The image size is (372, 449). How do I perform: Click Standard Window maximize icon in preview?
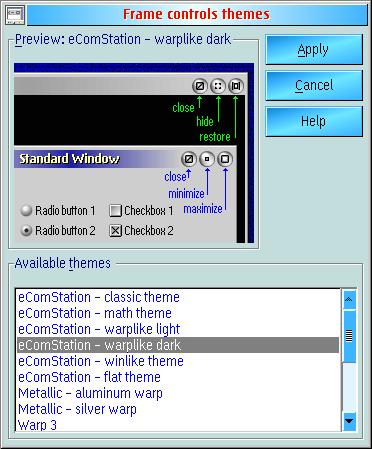click(225, 159)
